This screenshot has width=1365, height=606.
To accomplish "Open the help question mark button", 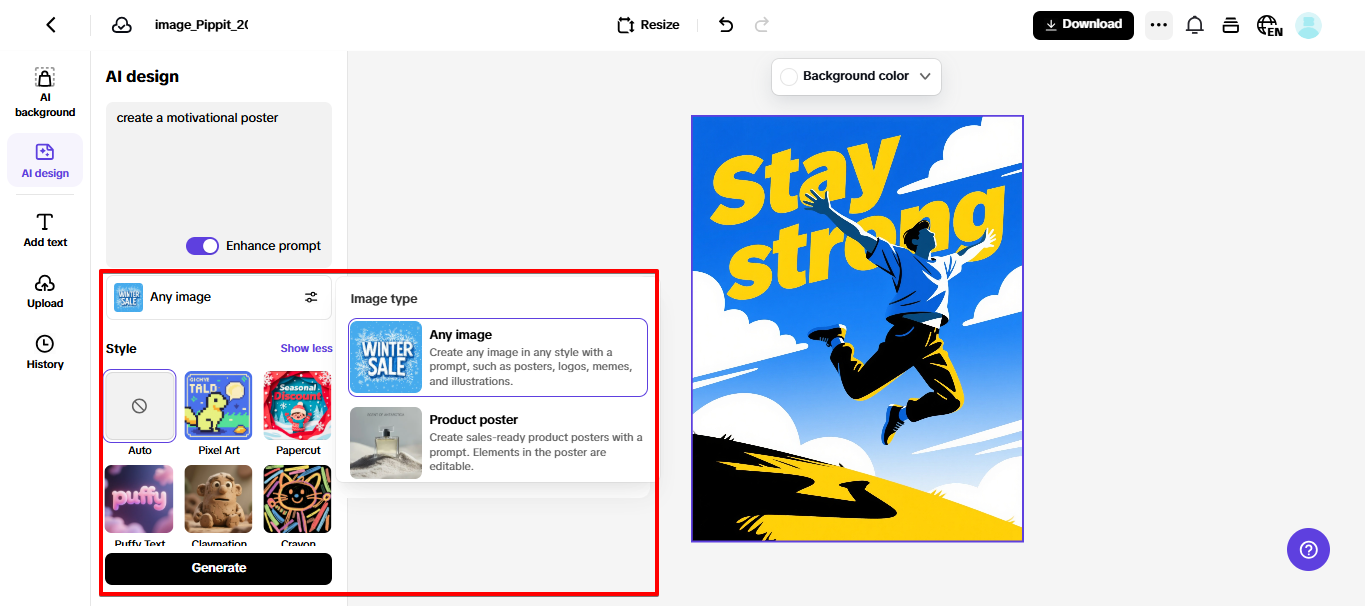I will (x=1308, y=549).
